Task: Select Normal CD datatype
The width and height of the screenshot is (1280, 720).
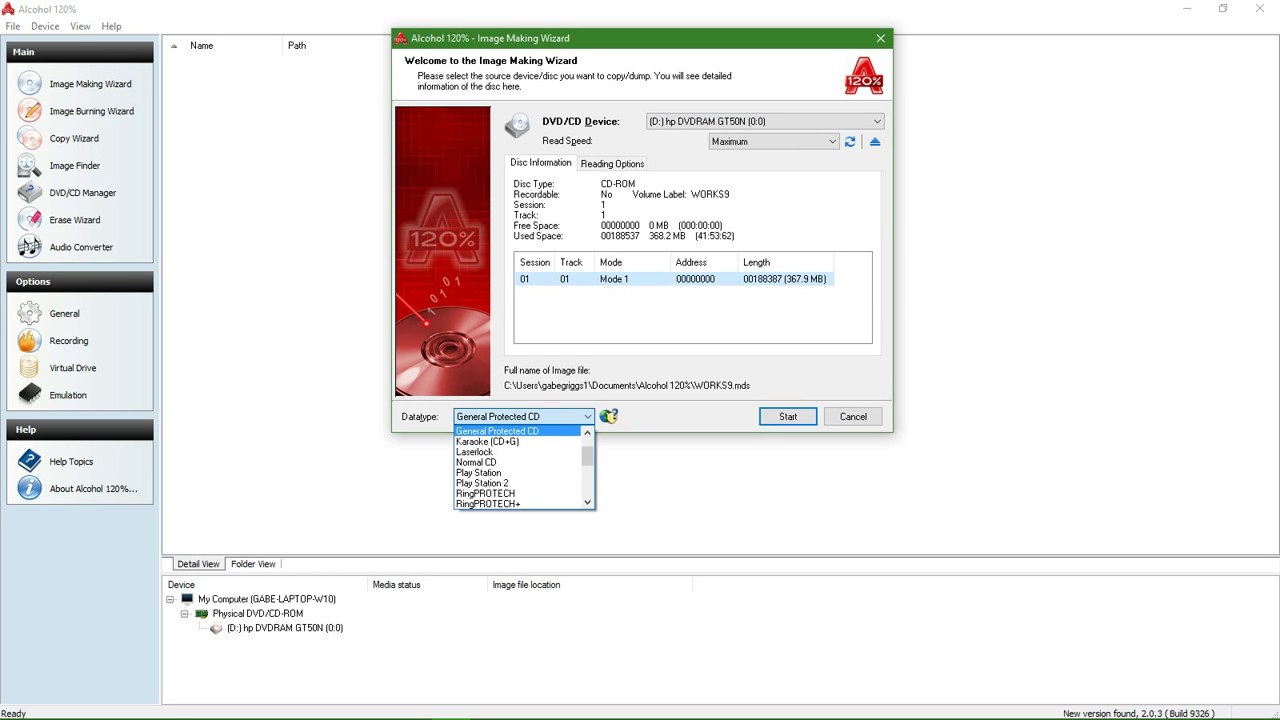Action: coord(517,462)
